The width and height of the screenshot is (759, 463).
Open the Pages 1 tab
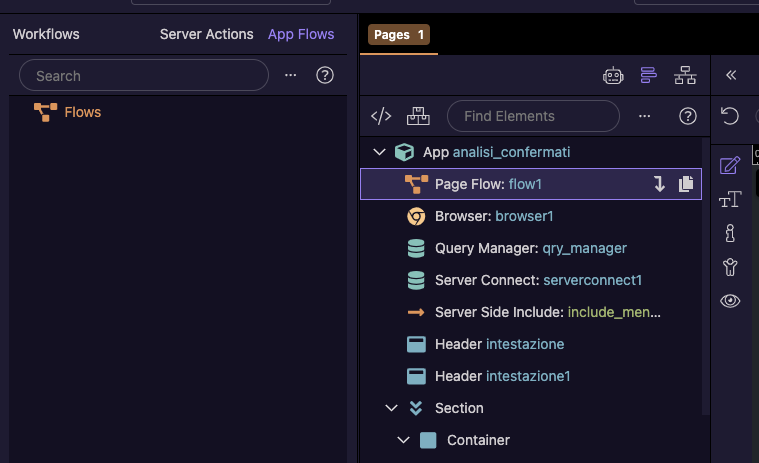[x=399, y=35]
